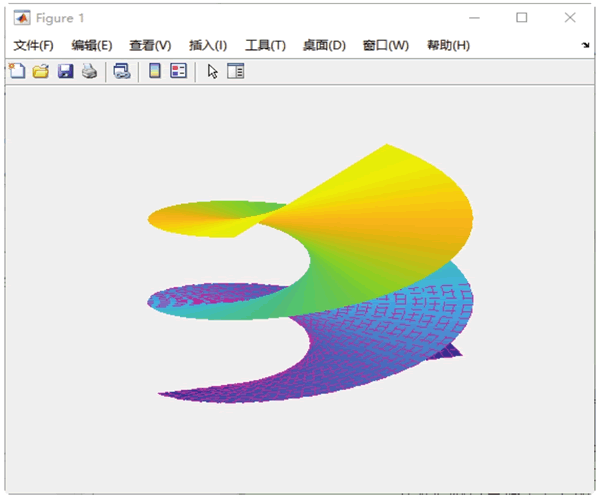Open the 窗口(W) menu

[386, 46]
